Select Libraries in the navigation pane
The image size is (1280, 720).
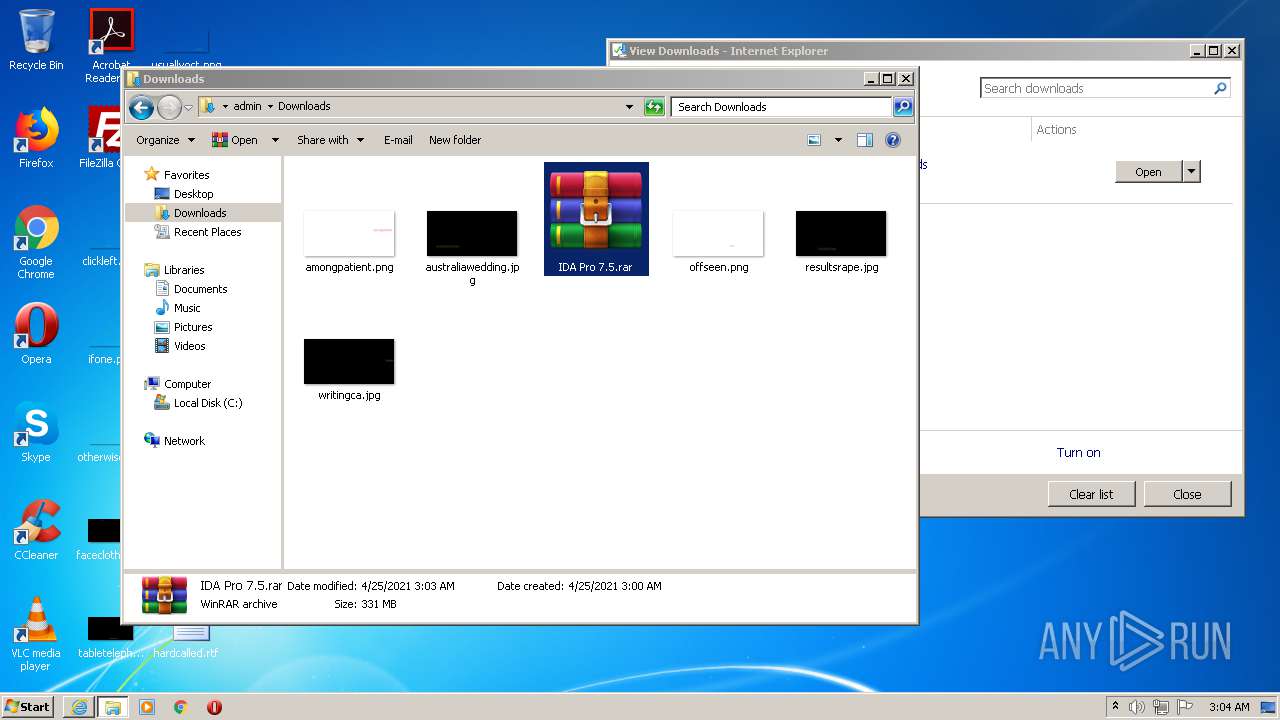(x=184, y=270)
